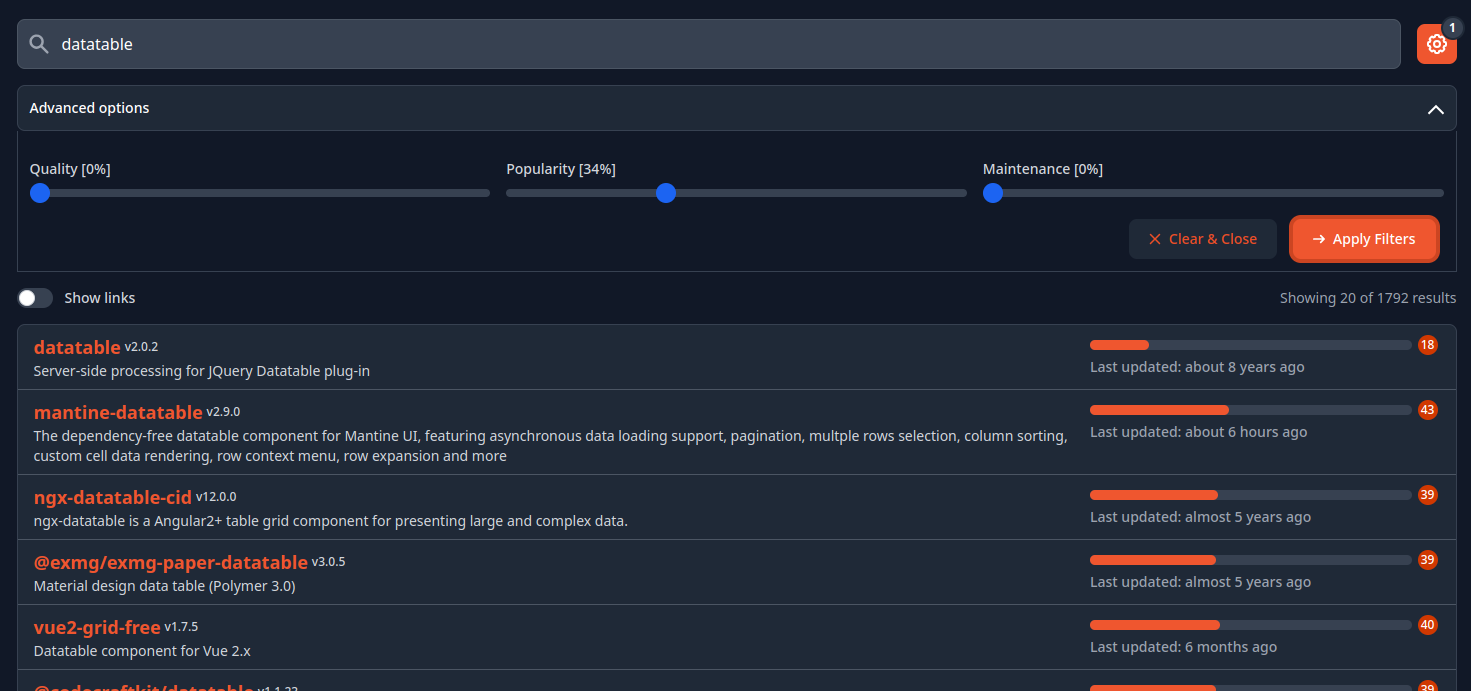The image size is (1471, 691).
Task: Click 'Last updated: about 6 hours ago'
Action: click(x=1198, y=432)
